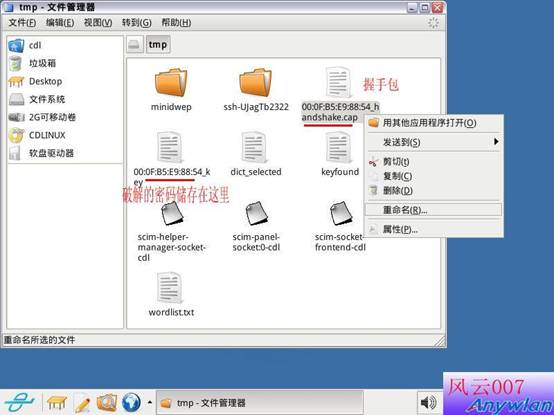Open the 帮助(H) menu
Screen dimensions: 554x415
click(x=176, y=23)
